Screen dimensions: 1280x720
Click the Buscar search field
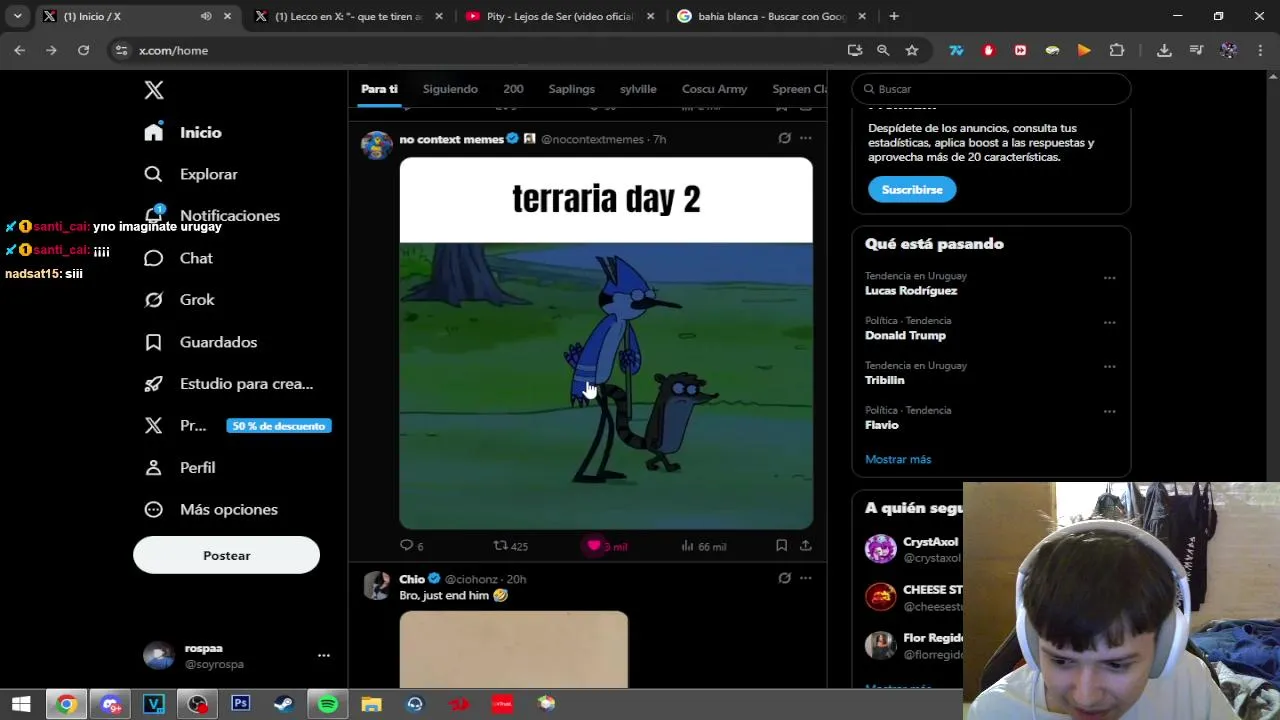991,89
